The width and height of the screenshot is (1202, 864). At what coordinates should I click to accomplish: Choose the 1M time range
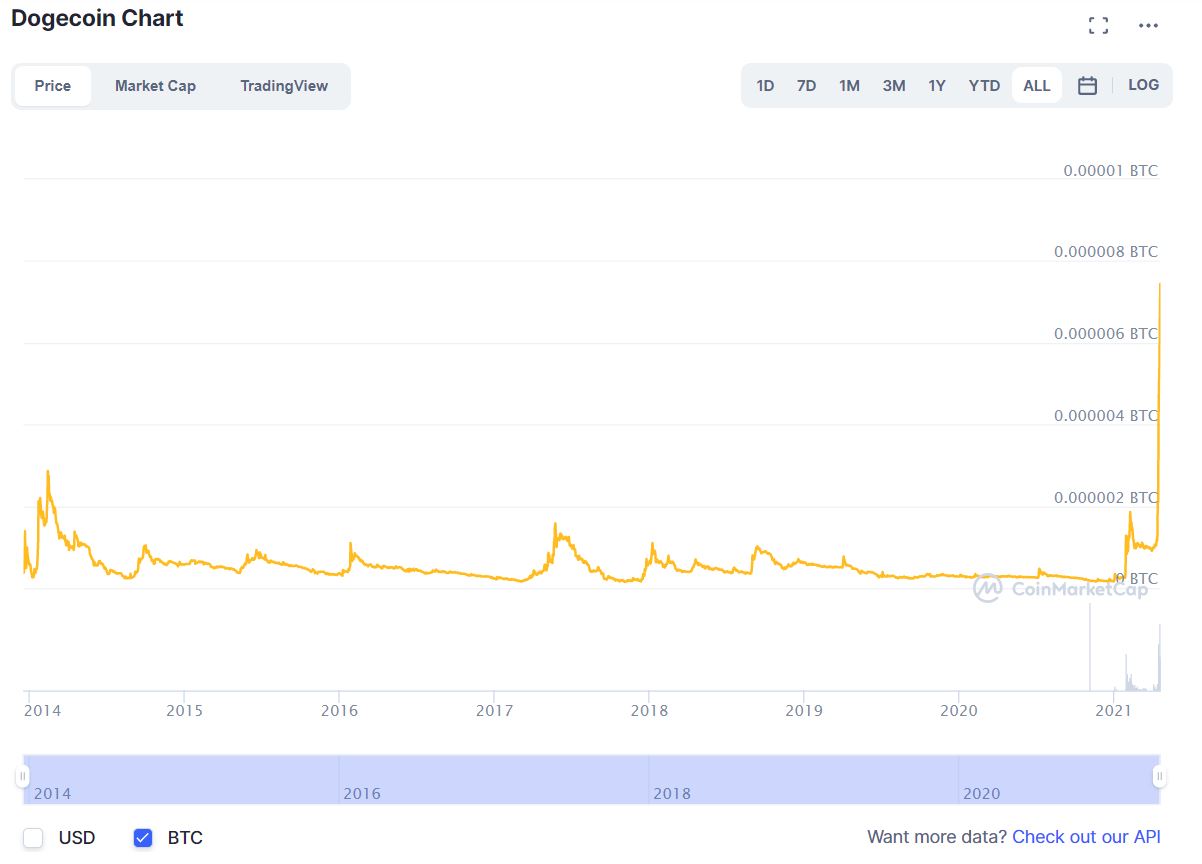pos(849,86)
